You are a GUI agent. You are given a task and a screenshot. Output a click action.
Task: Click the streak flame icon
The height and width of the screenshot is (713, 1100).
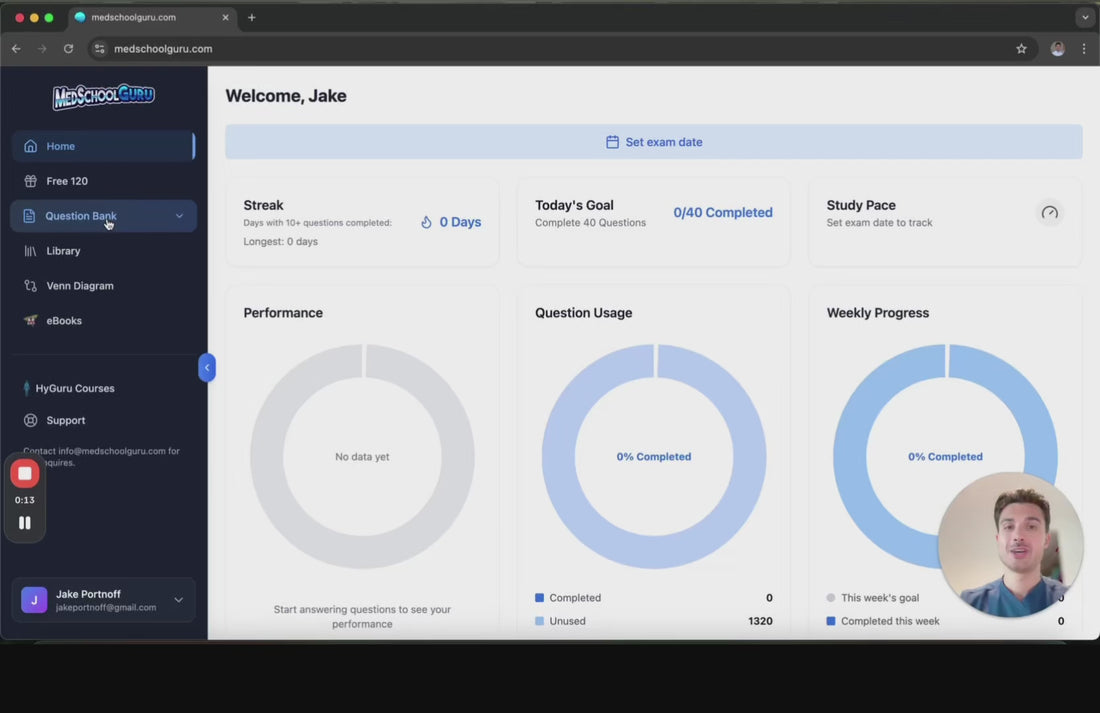point(426,222)
